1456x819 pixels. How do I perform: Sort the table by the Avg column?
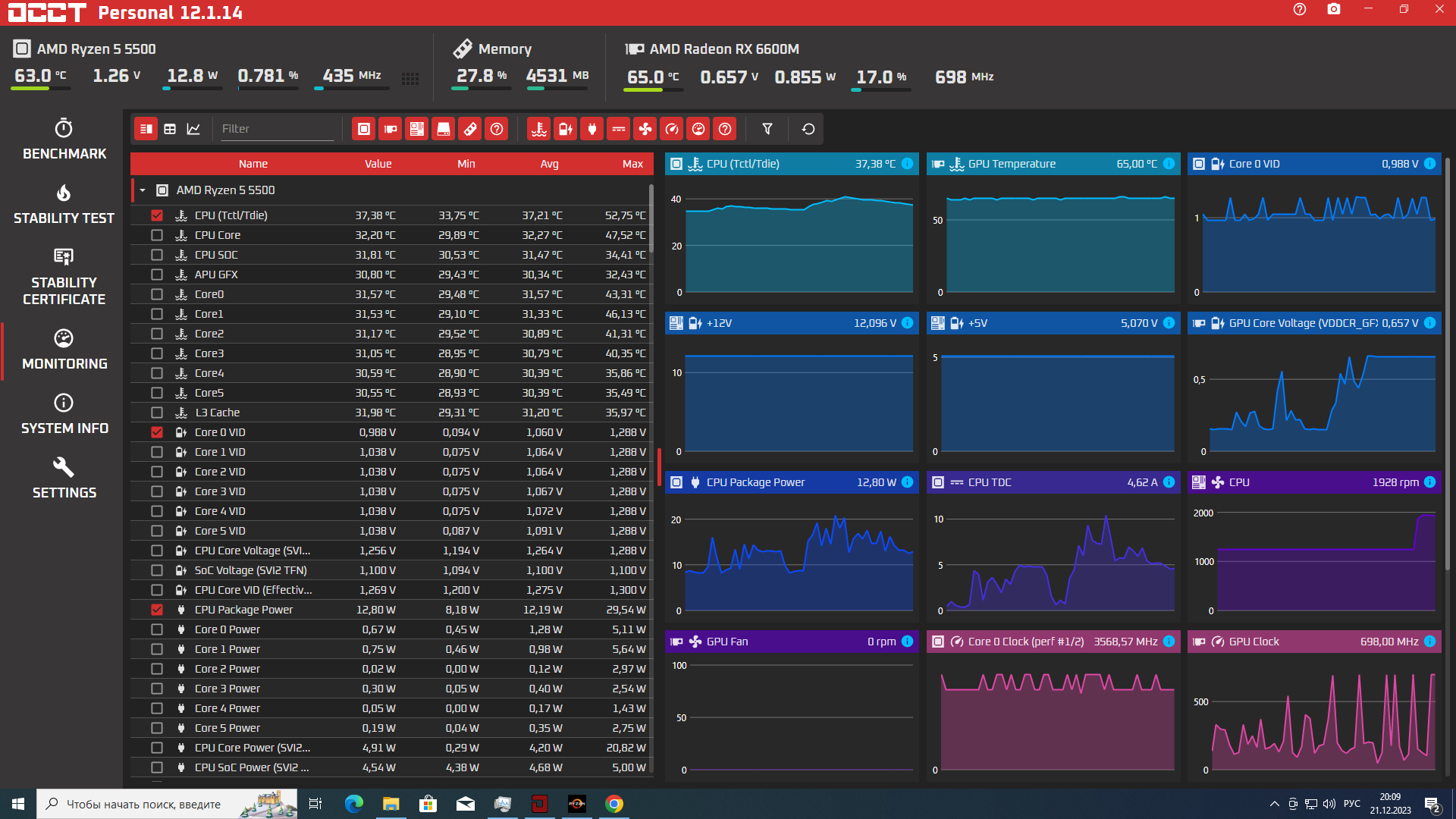point(550,164)
